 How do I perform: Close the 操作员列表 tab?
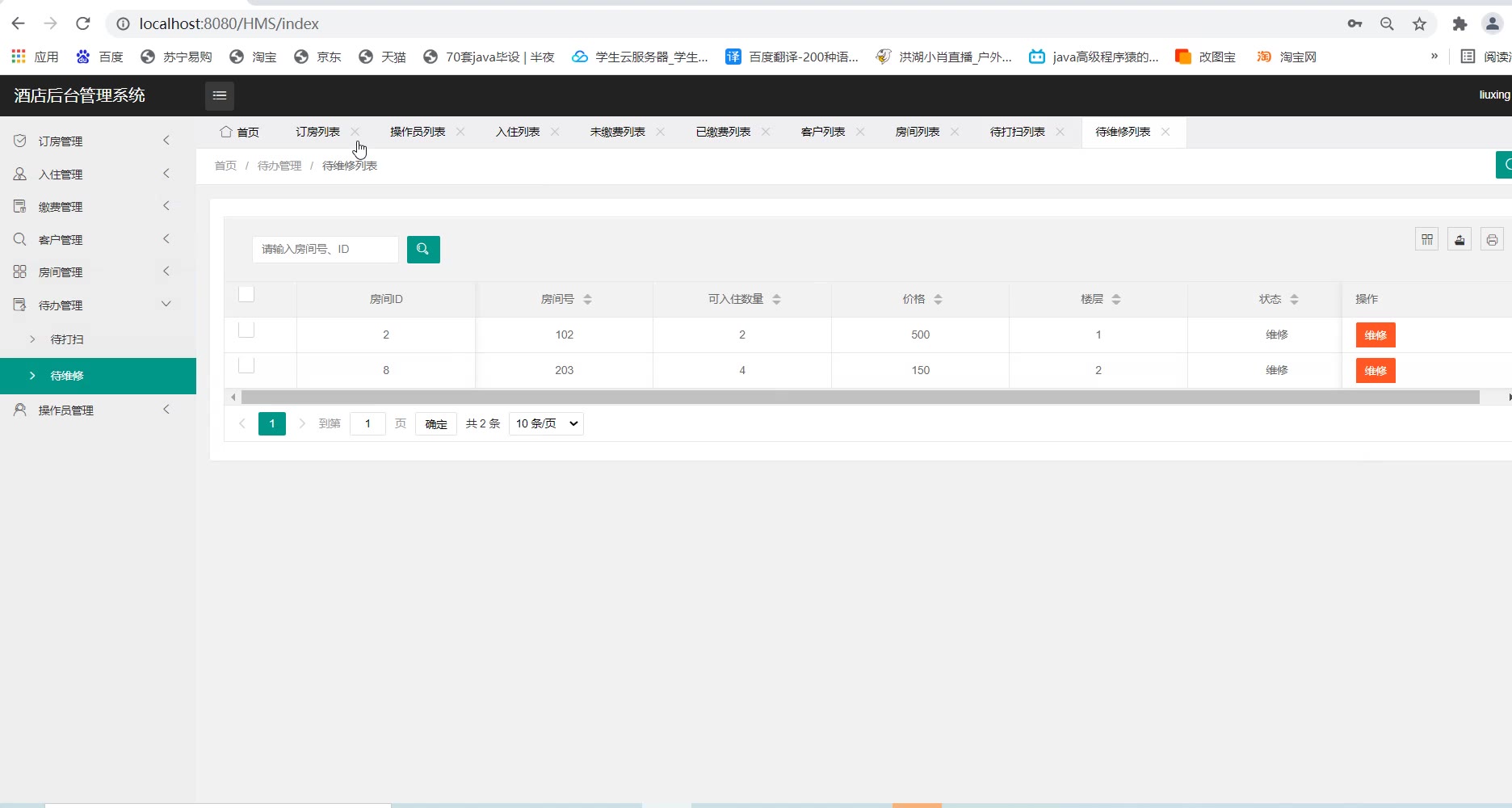pyautogui.click(x=460, y=132)
